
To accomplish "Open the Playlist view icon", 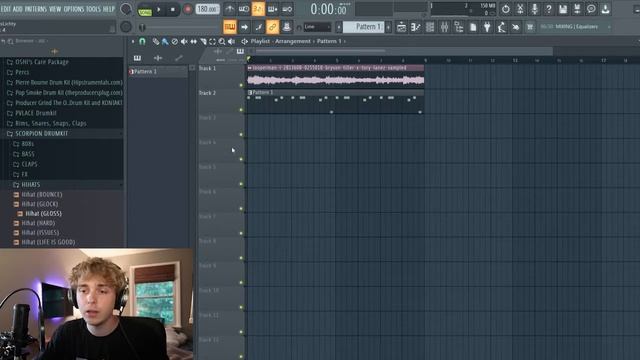I will pyautogui.click(x=401, y=27).
